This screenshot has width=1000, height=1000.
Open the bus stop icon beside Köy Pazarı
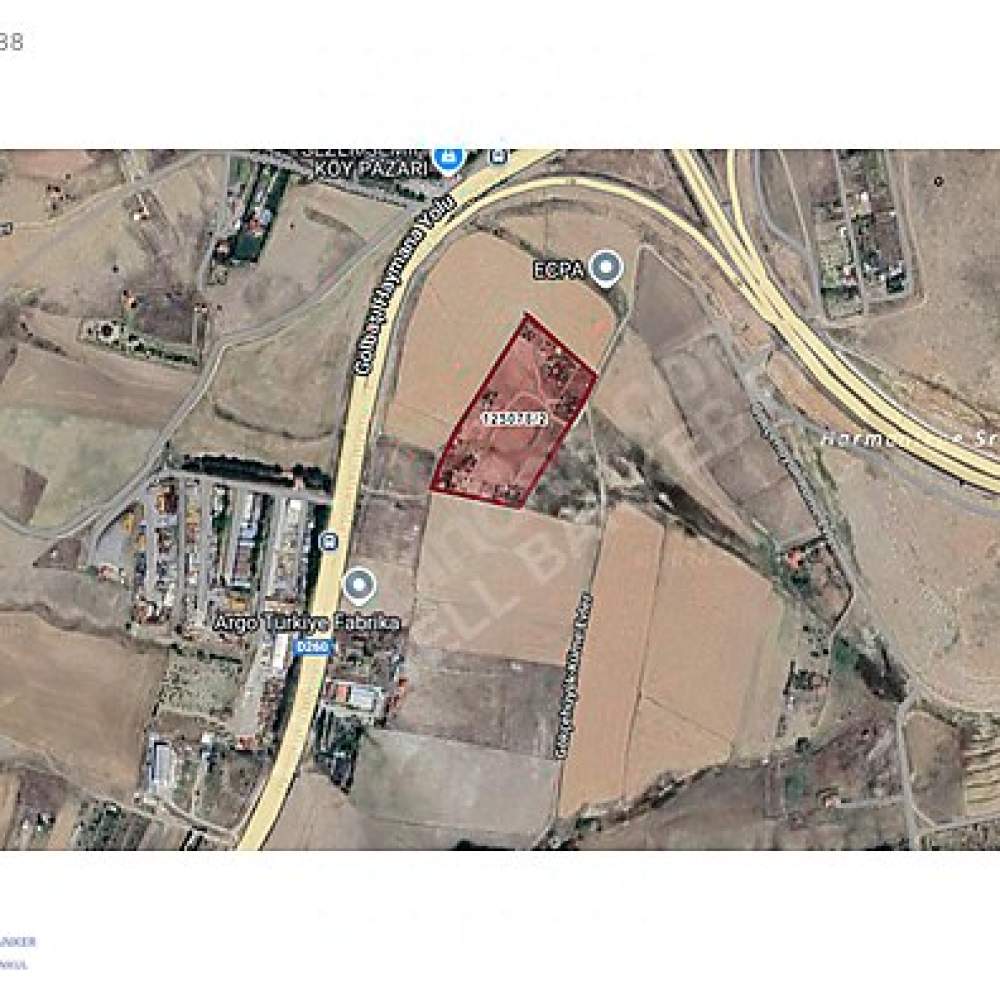499,155
